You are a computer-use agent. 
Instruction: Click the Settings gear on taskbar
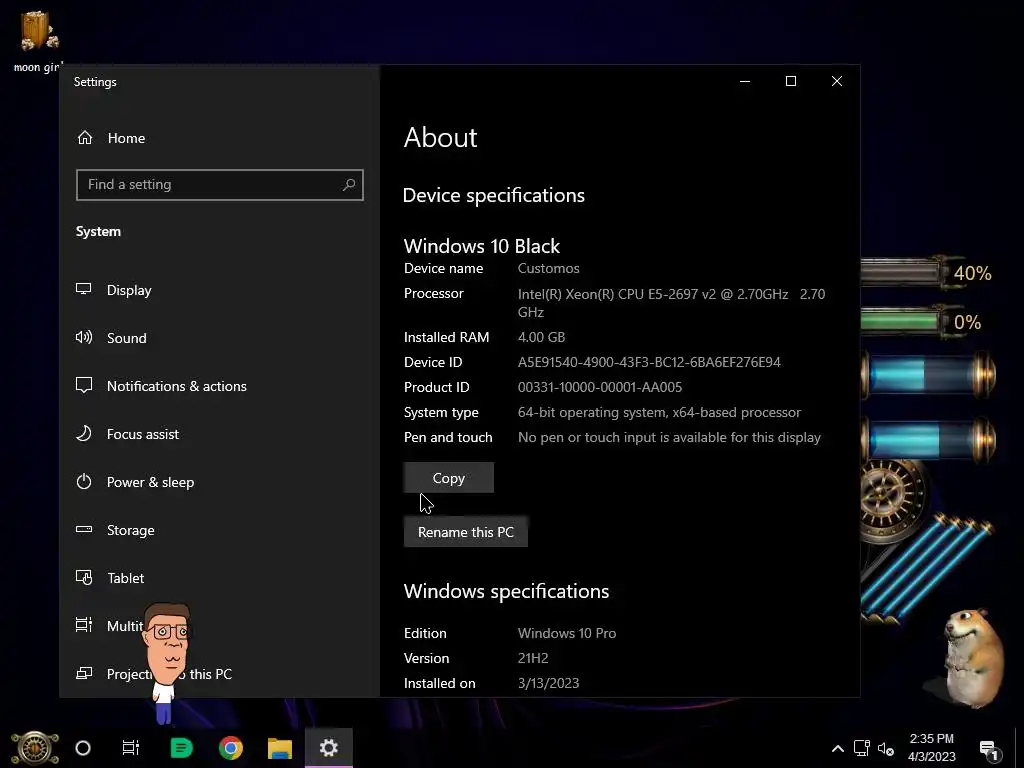[x=328, y=748]
